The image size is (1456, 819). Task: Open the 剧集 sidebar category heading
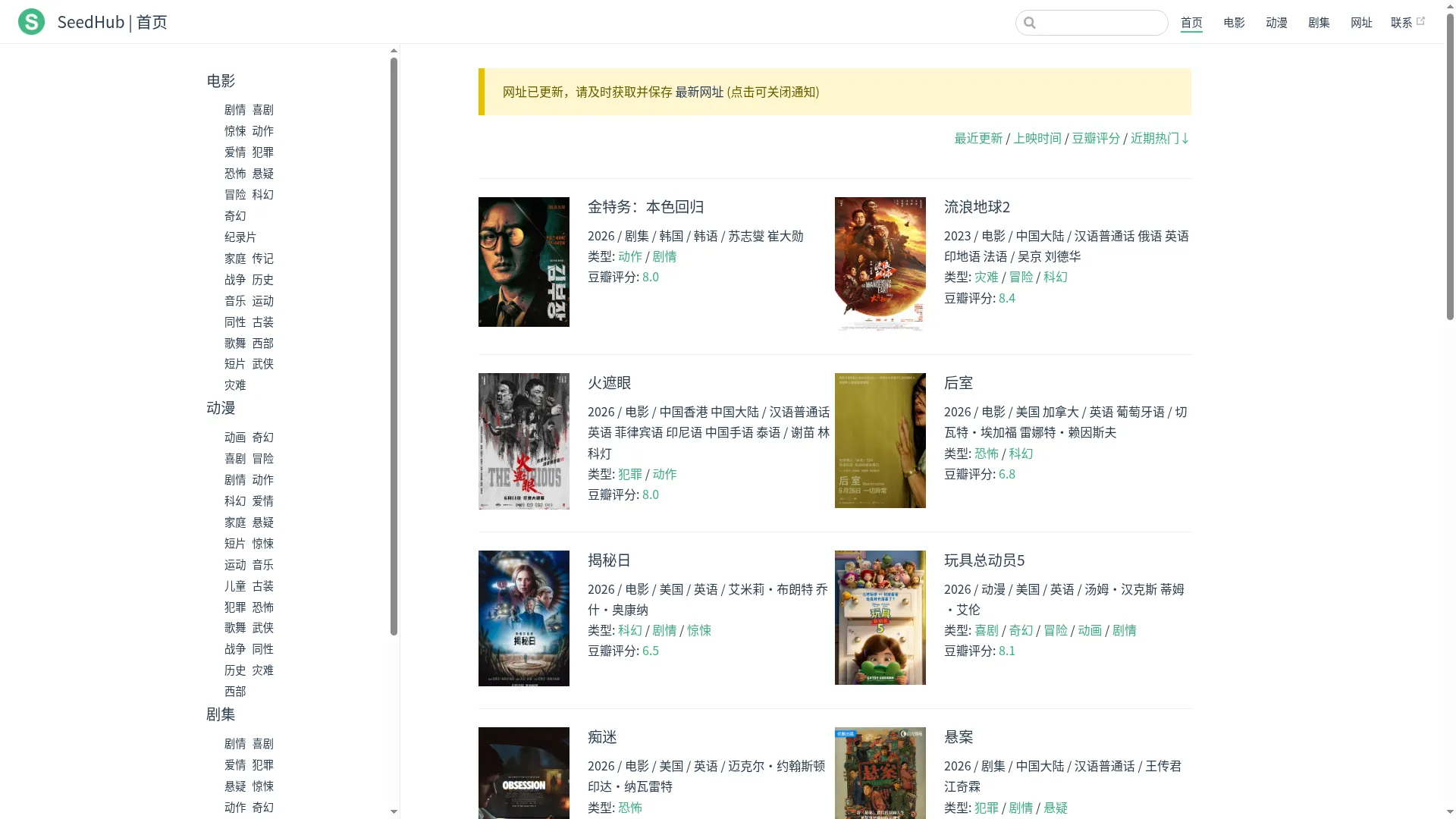point(221,714)
